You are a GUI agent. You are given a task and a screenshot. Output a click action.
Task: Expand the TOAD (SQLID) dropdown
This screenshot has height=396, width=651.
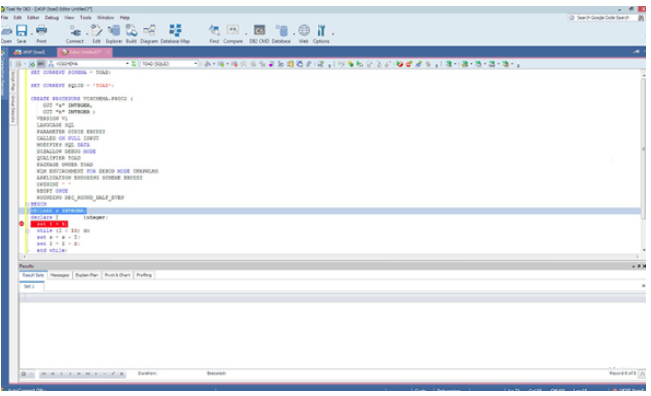(x=195, y=64)
